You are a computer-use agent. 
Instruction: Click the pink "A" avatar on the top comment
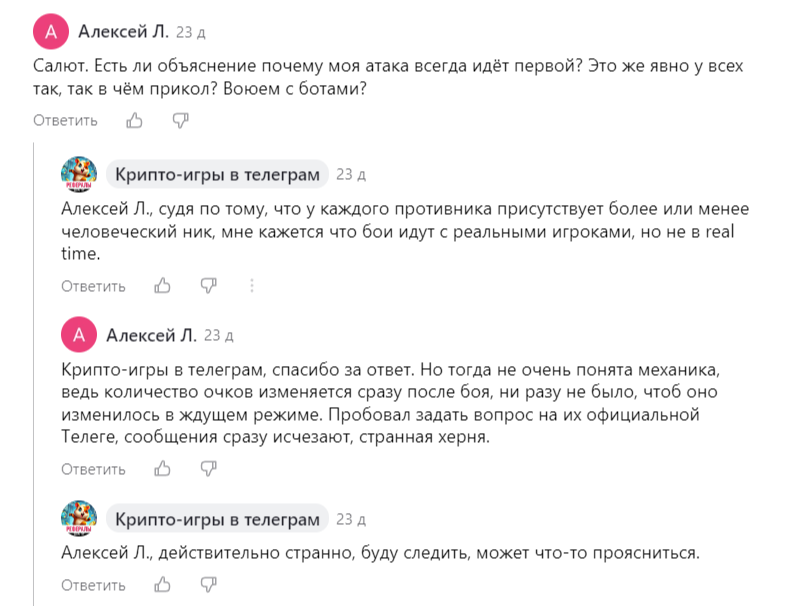51,33
